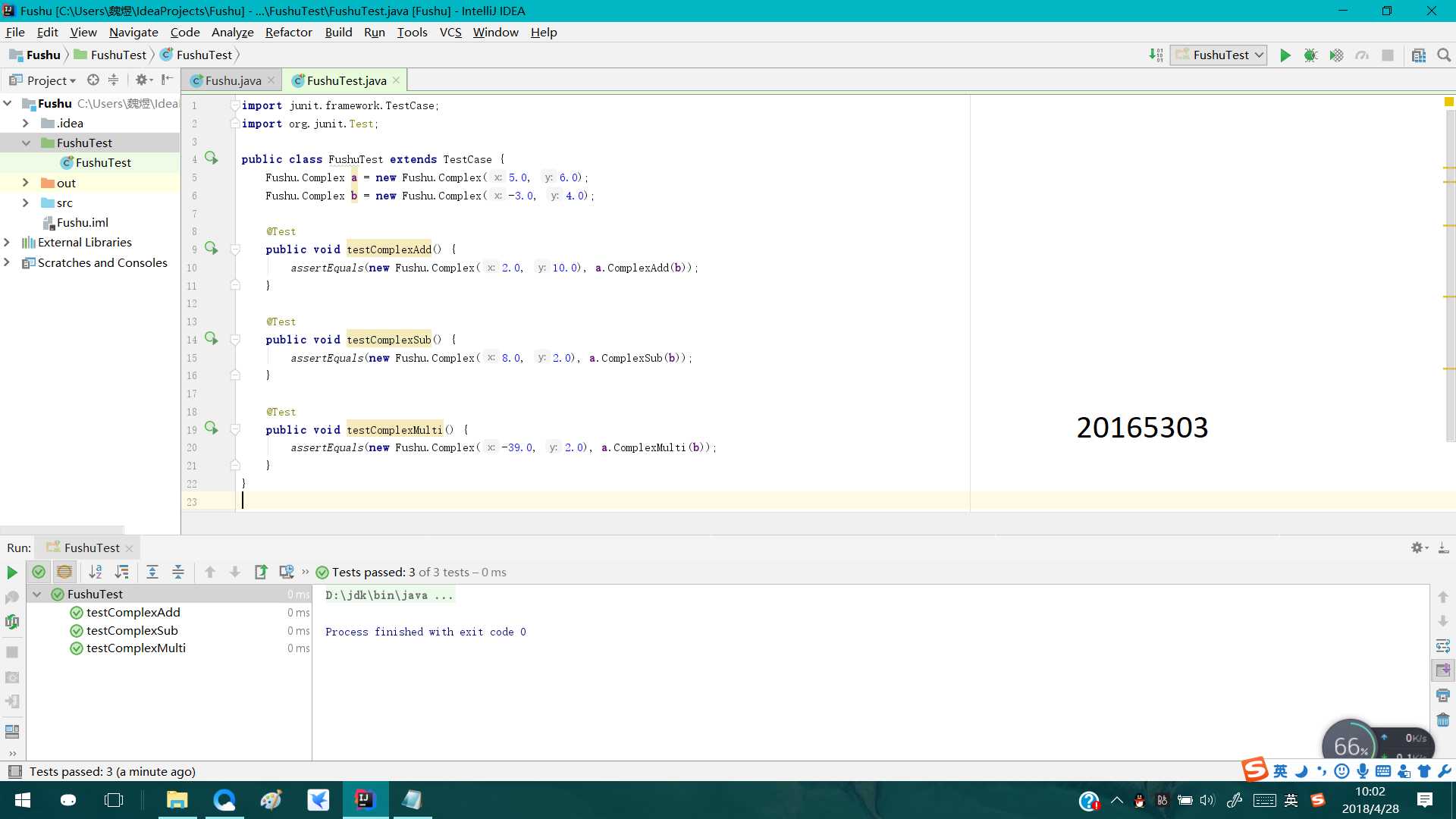Run testComplexMulti gutter icon on line 19
This screenshot has width=1456, height=819.
click(x=212, y=429)
